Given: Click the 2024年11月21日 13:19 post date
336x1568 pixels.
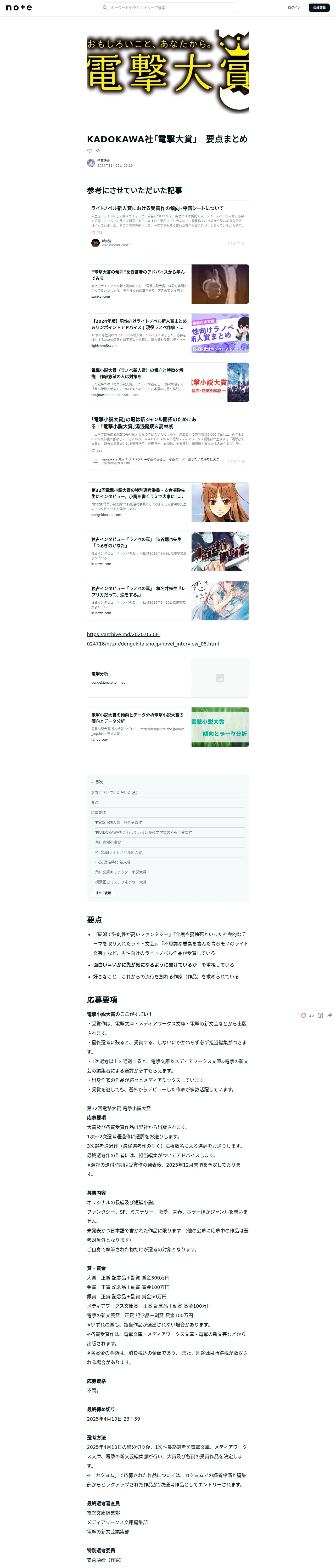Looking at the screenshot, I should (x=115, y=166).
